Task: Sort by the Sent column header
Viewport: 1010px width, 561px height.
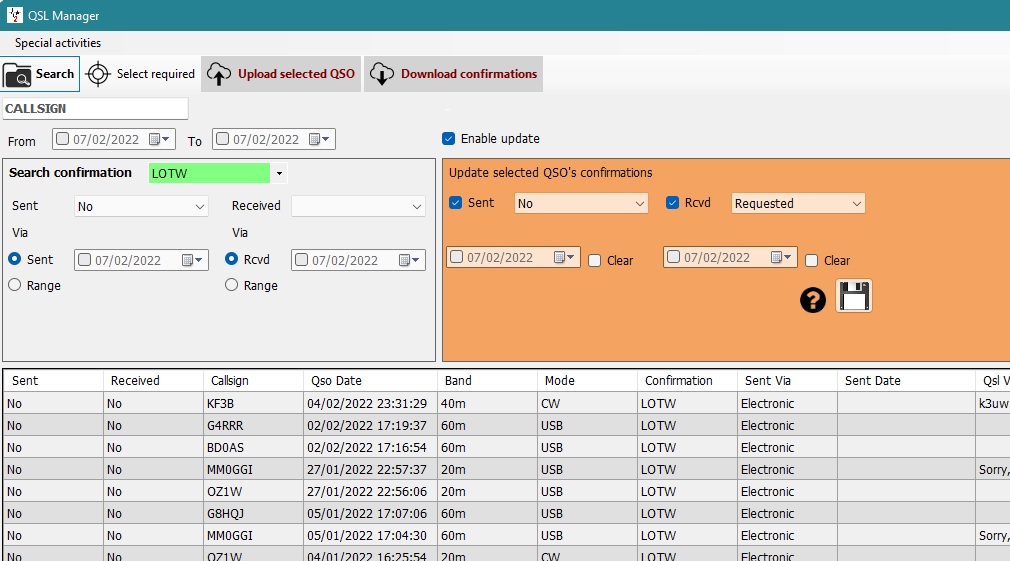Action: (53, 381)
